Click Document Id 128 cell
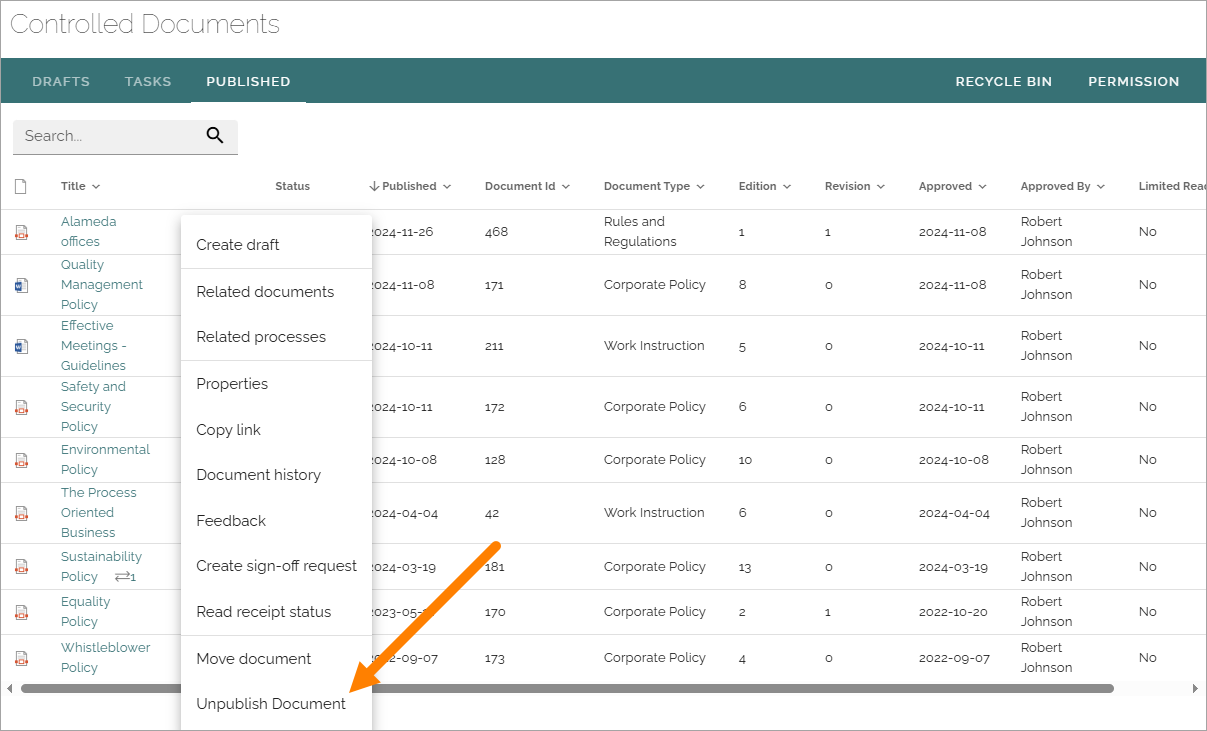1207x731 pixels. [496, 460]
